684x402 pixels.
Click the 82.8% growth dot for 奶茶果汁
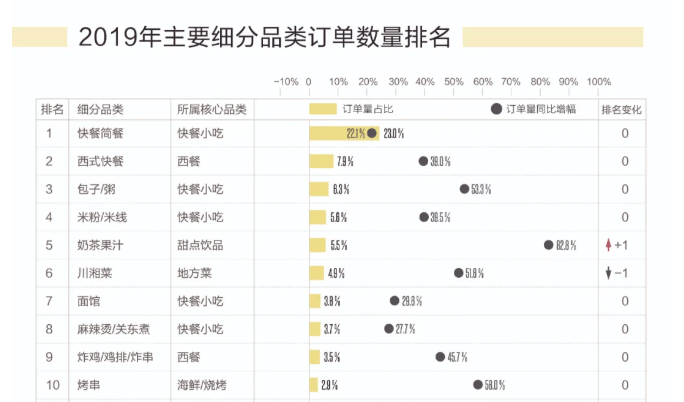pos(549,245)
